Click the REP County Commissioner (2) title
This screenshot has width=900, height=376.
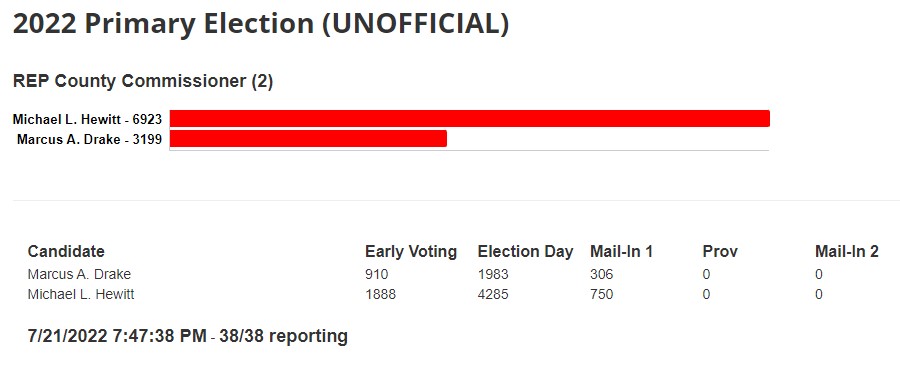[143, 82]
